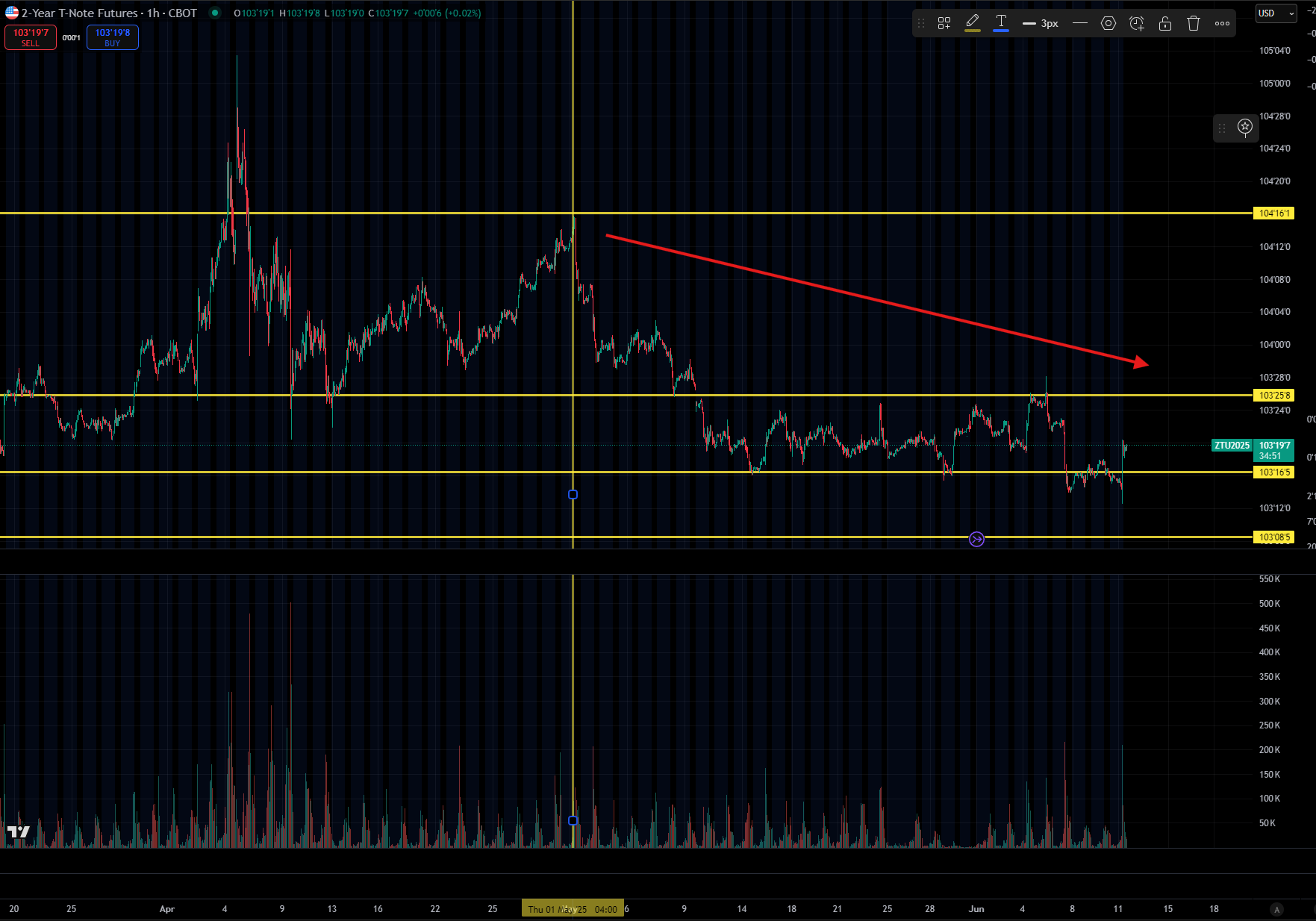The height and width of the screenshot is (921, 1316).
Task: Click the SELL 103'19'7 button
Action: tap(31, 37)
